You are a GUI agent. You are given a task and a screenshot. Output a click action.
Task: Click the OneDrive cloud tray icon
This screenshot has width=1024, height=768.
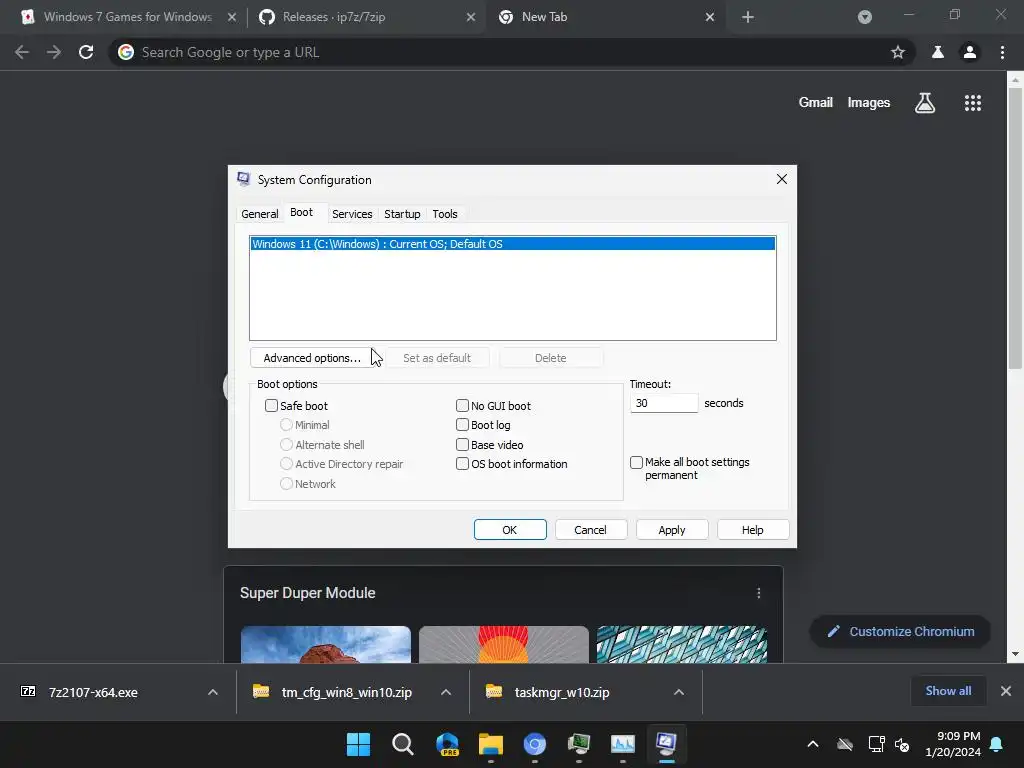coord(845,744)
